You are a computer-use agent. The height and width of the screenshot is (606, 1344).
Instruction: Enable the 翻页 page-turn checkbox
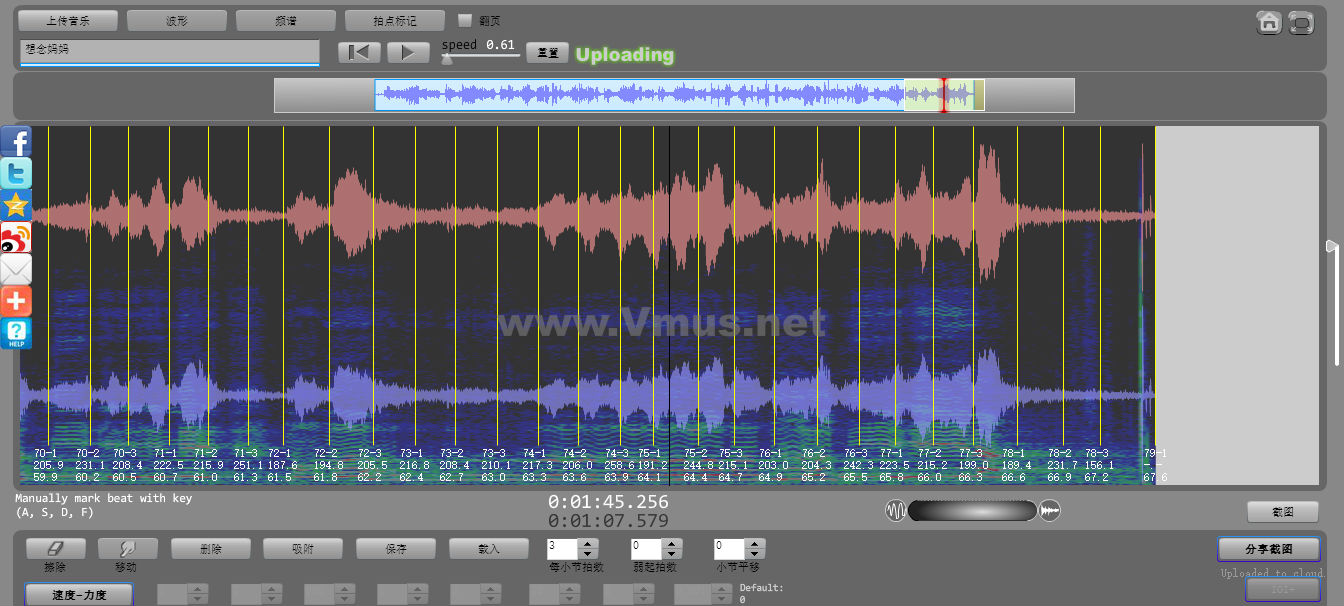[464, 20]
